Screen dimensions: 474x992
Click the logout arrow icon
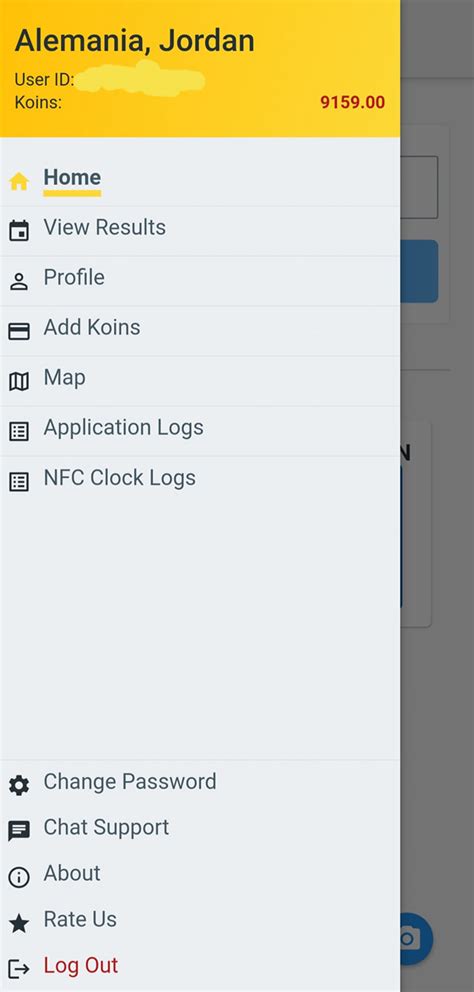[19, 969]
